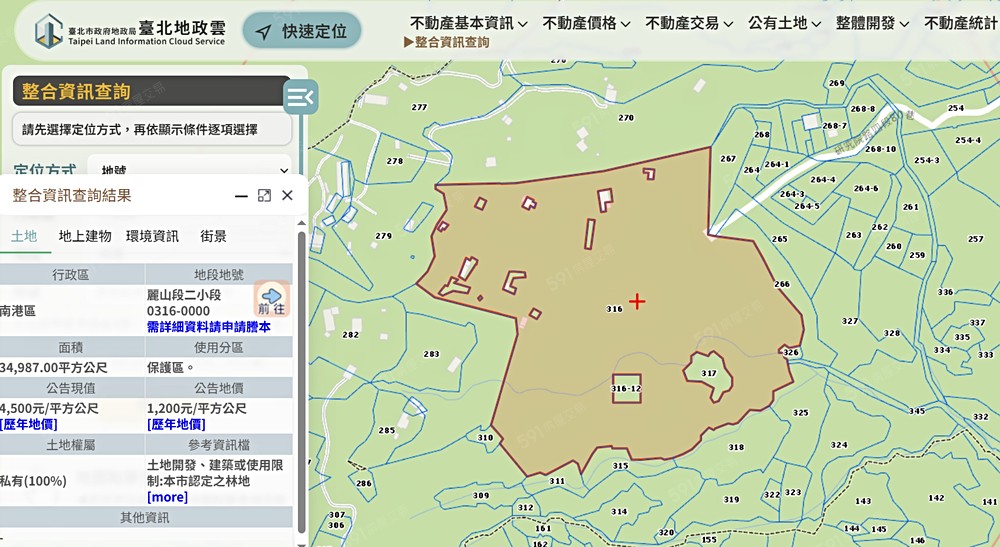Click 需詳細資料請申請謄本 link
The image size is (1000, 547).
coord(208,326)
